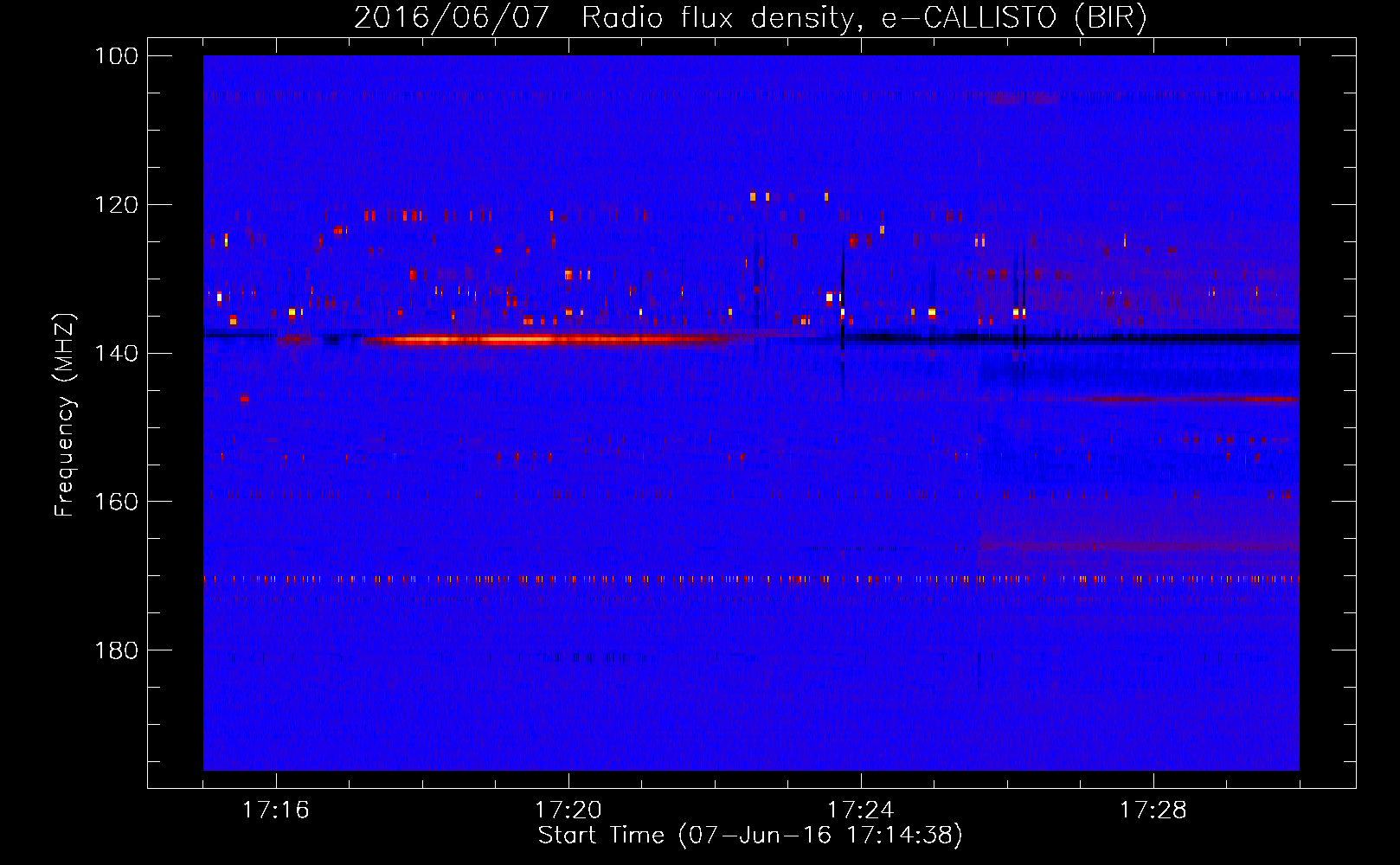Screen dimensions: 1400x865
Task: Click the 'Frequency (MHZ)' axis label
Action: click(65, 414)
